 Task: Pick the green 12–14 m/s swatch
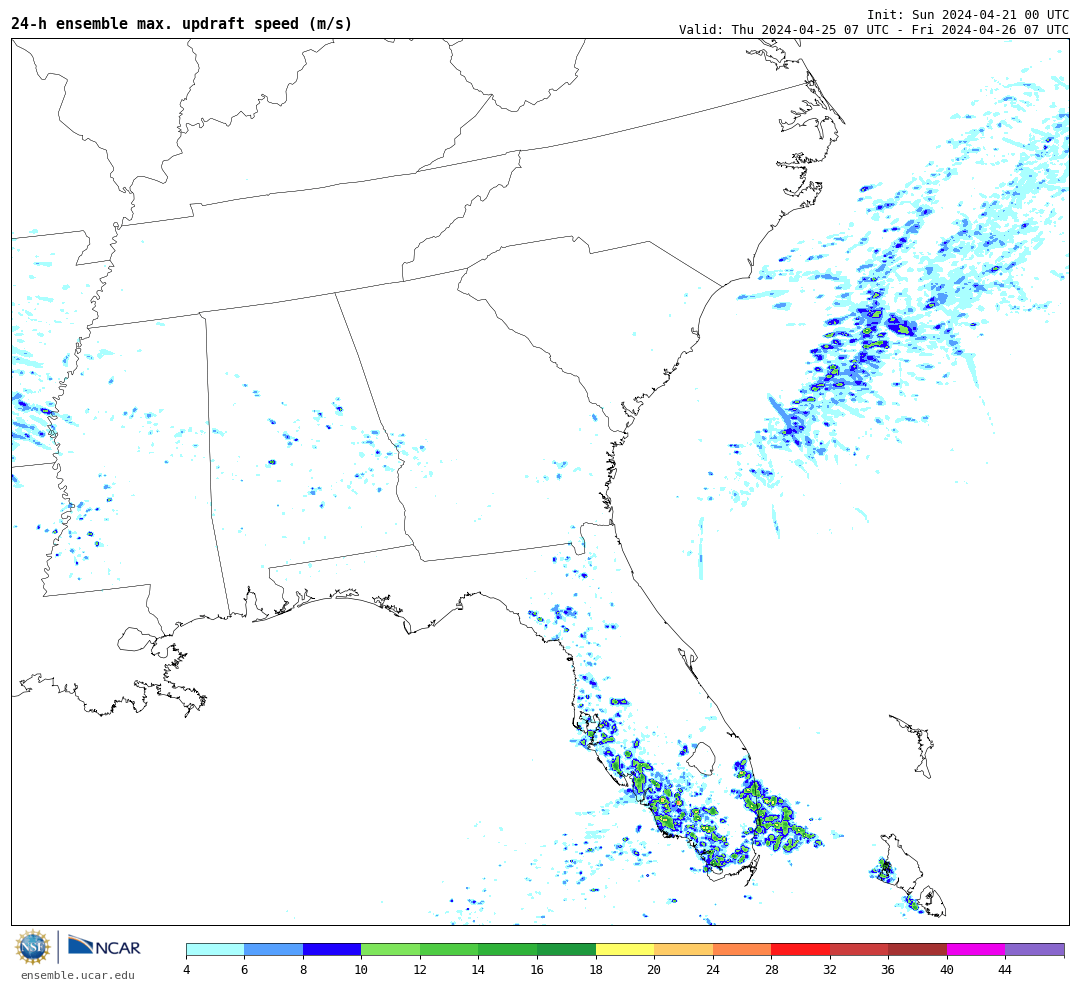[x=449, y=949]
